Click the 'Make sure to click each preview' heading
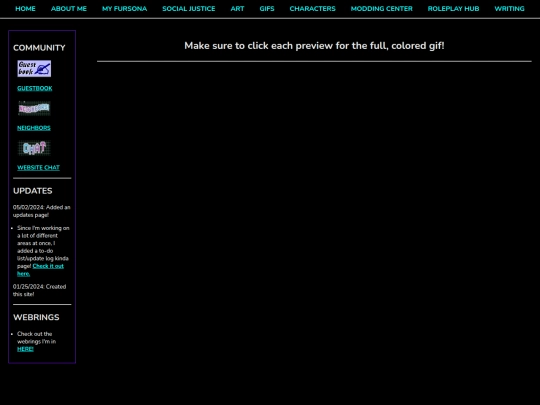This screenshot has height=405, width=540. (314, 46)
